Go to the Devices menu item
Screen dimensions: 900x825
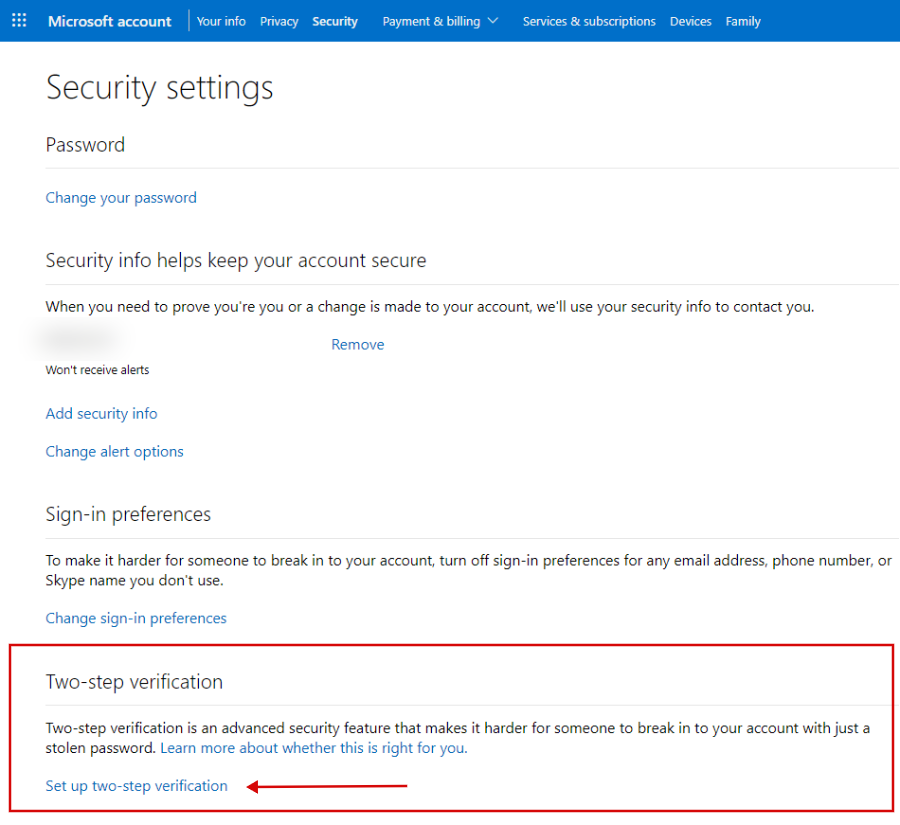point(690,21)
